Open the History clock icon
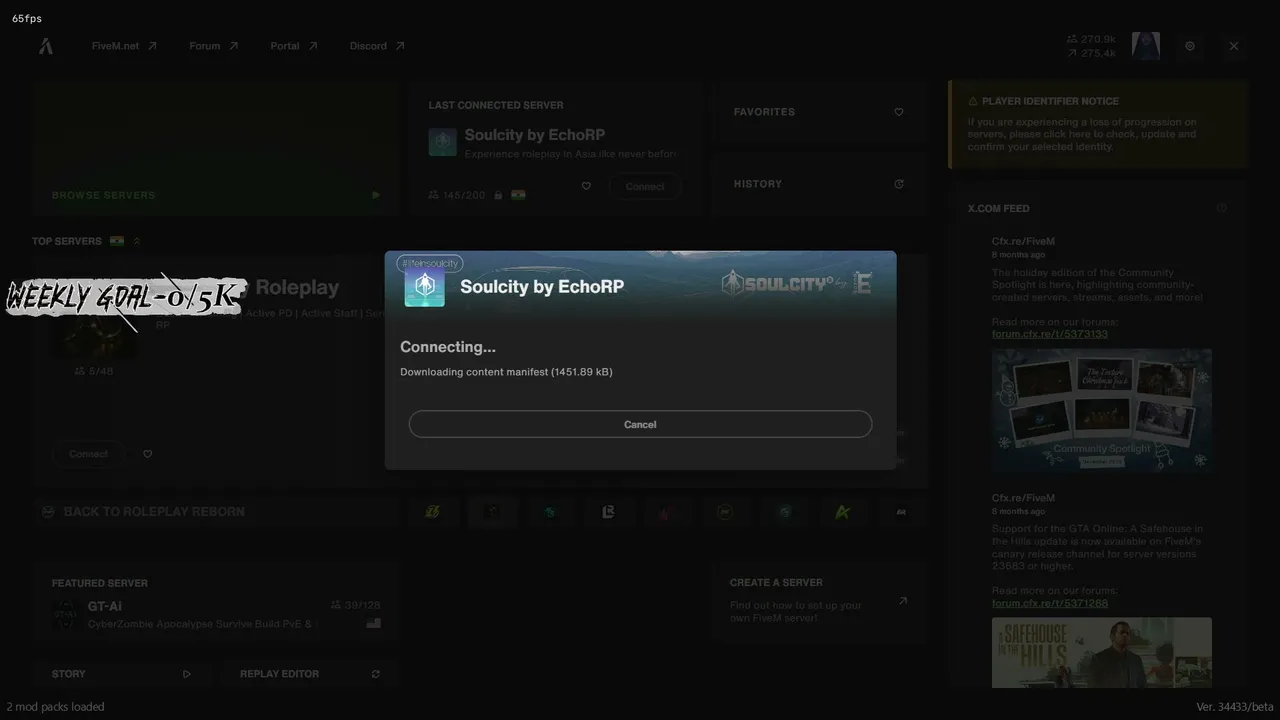 899,184
